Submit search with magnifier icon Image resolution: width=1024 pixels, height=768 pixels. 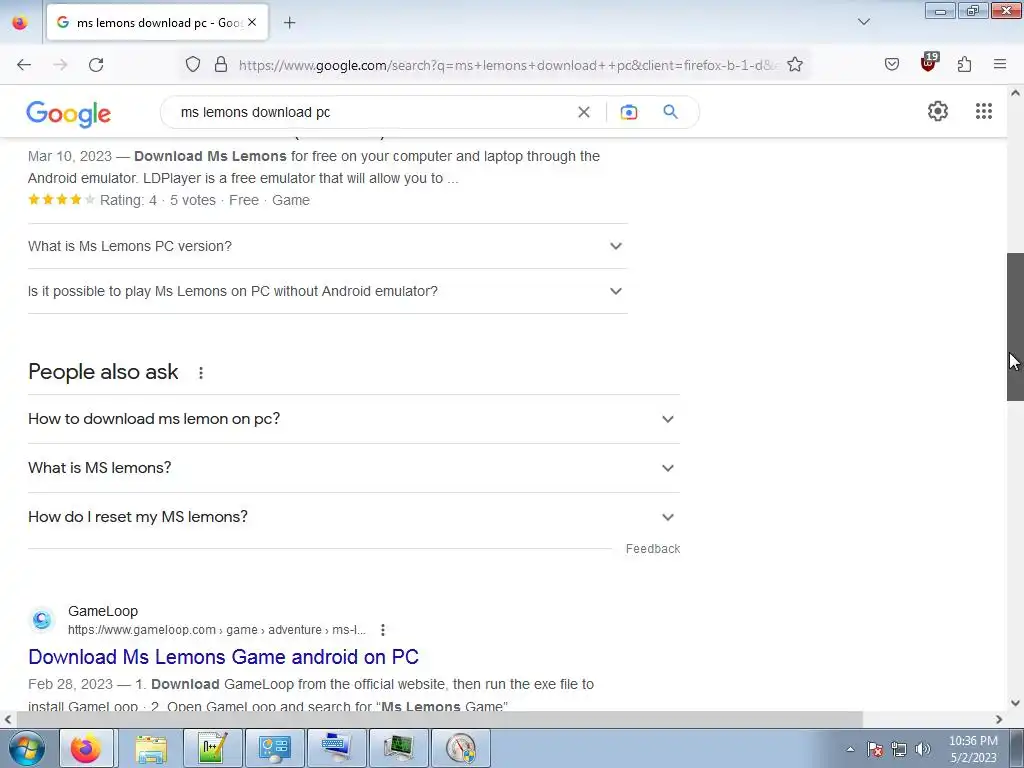[x=670, y=112]
